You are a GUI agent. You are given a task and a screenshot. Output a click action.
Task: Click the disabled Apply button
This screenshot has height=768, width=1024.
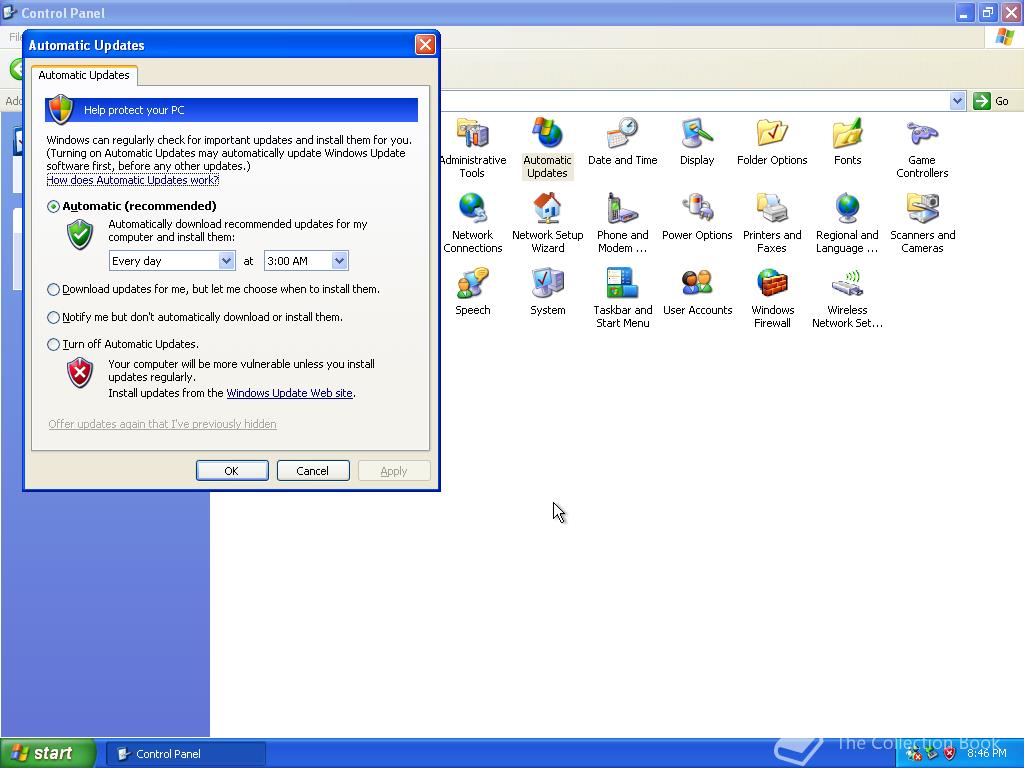(x=394, y=471)
